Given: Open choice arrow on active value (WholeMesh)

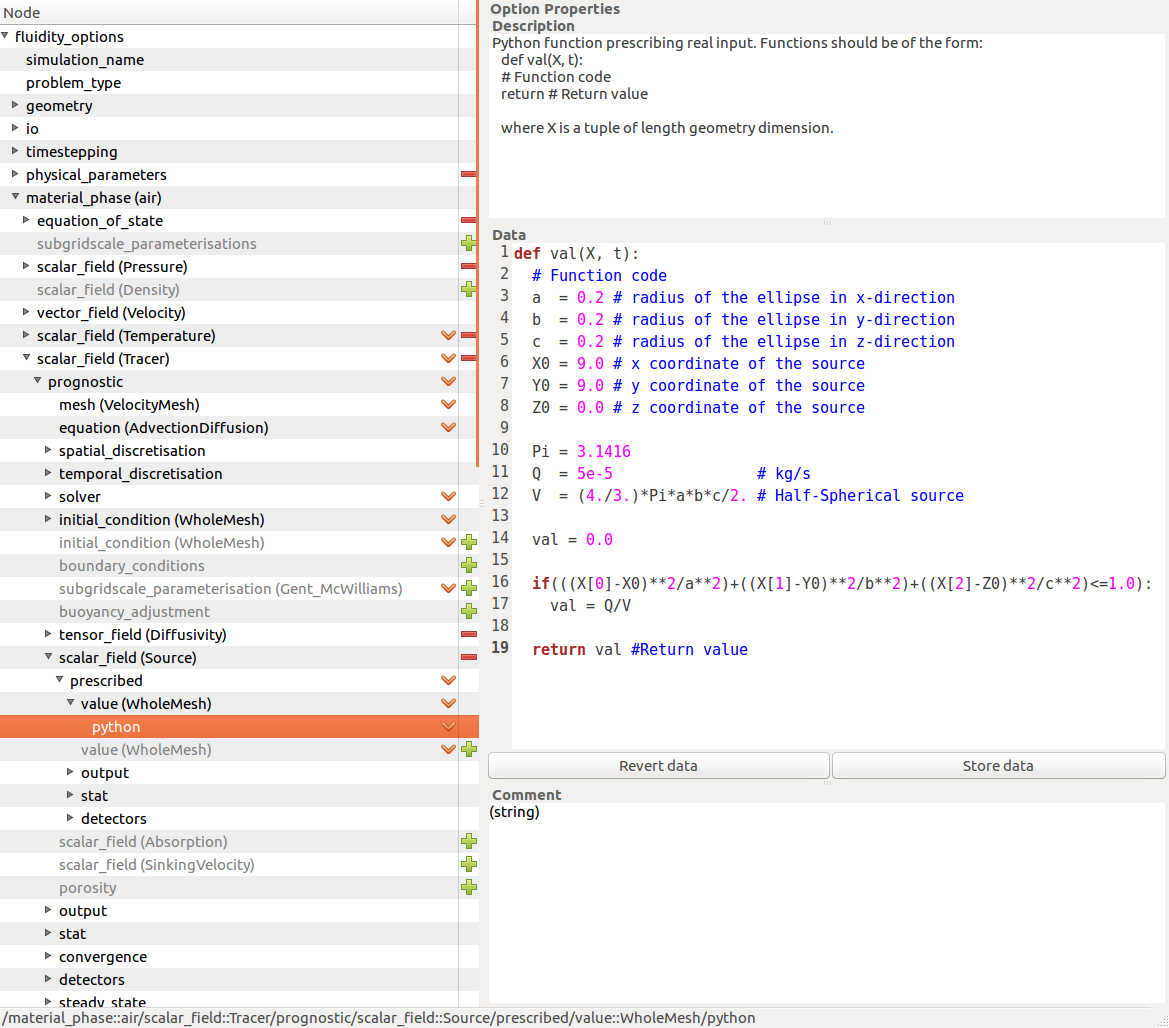Looking at the screenshot, I should [448, 704].
